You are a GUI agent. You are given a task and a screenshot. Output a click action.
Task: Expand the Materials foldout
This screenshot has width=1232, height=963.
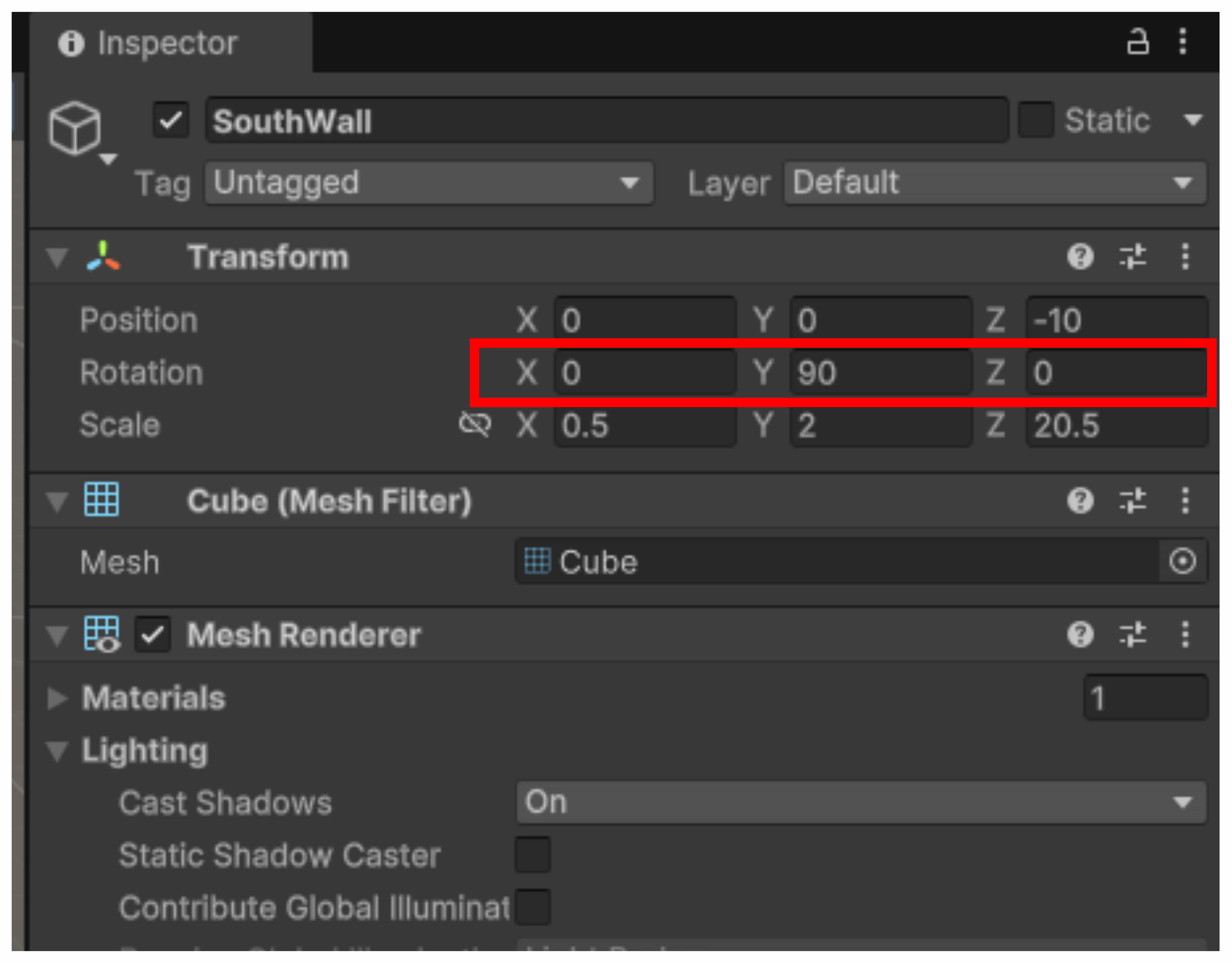[57, 698]
